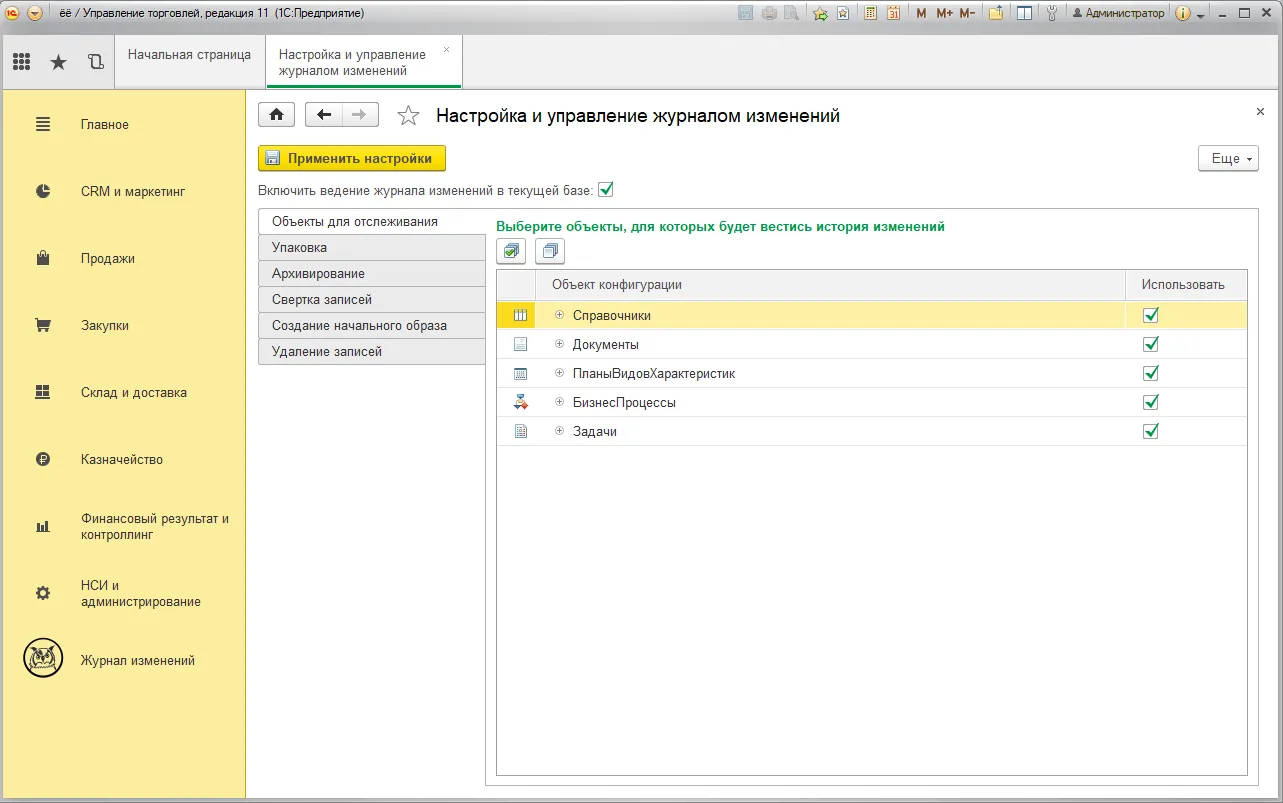Switch to Начальная страница tab
The width and height of the screenshot is (1283, 803).
click(x=189, y=55)
